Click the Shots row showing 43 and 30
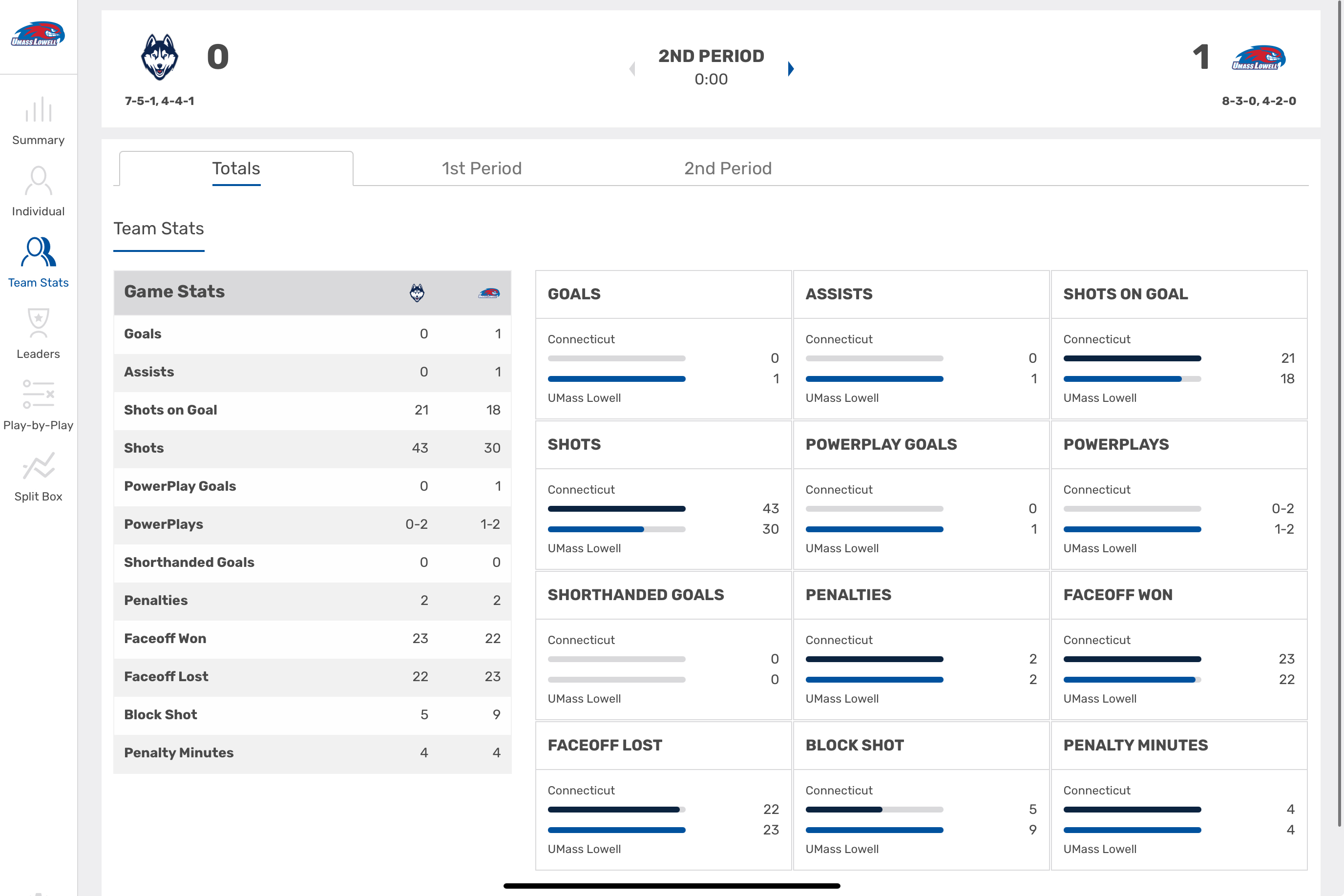Screen dimensions: 1344x896 click(313, 449)
